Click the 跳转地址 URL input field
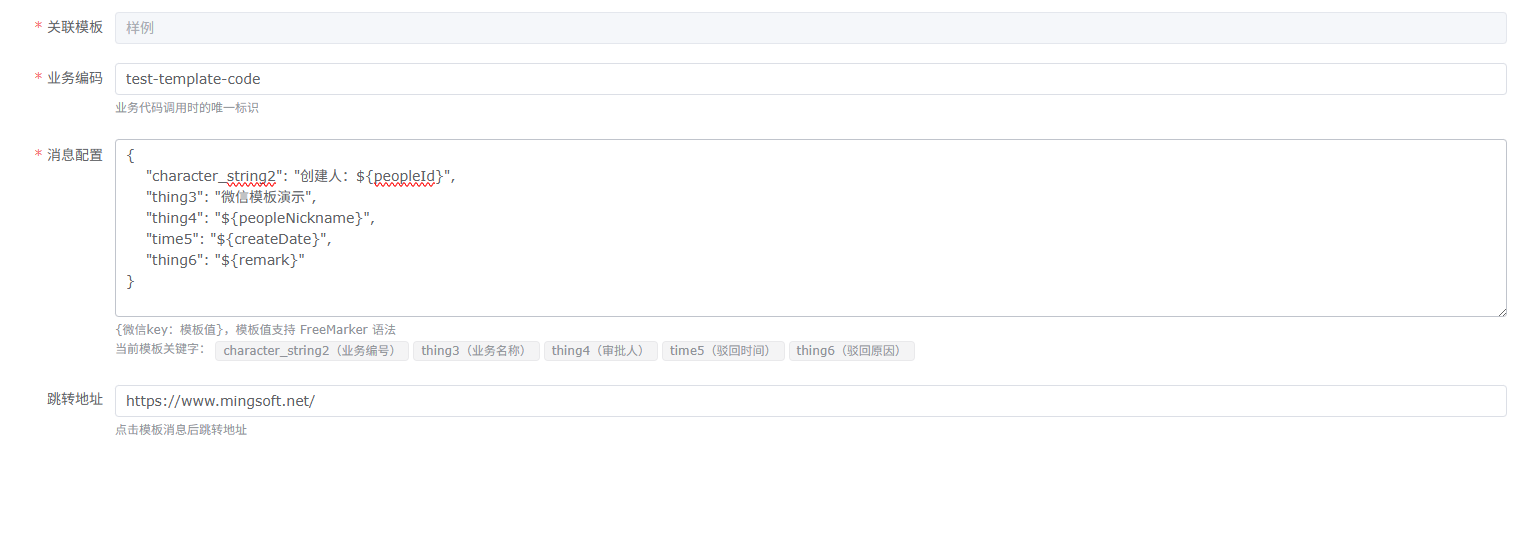Image resolution: width=1514 pixels, height=552 pixels. click(810, 401)
